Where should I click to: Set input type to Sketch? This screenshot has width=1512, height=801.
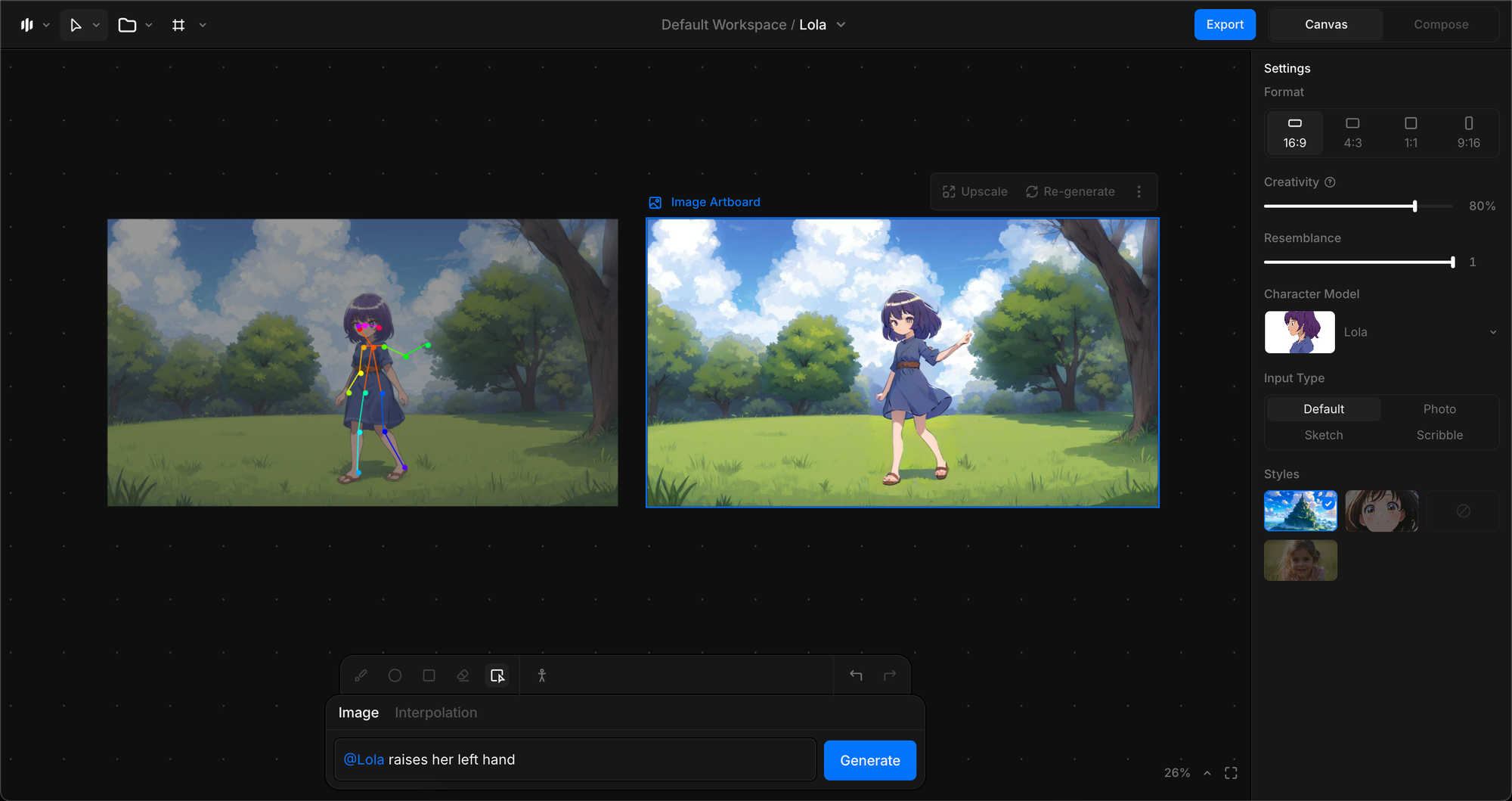pos(1324,435)
